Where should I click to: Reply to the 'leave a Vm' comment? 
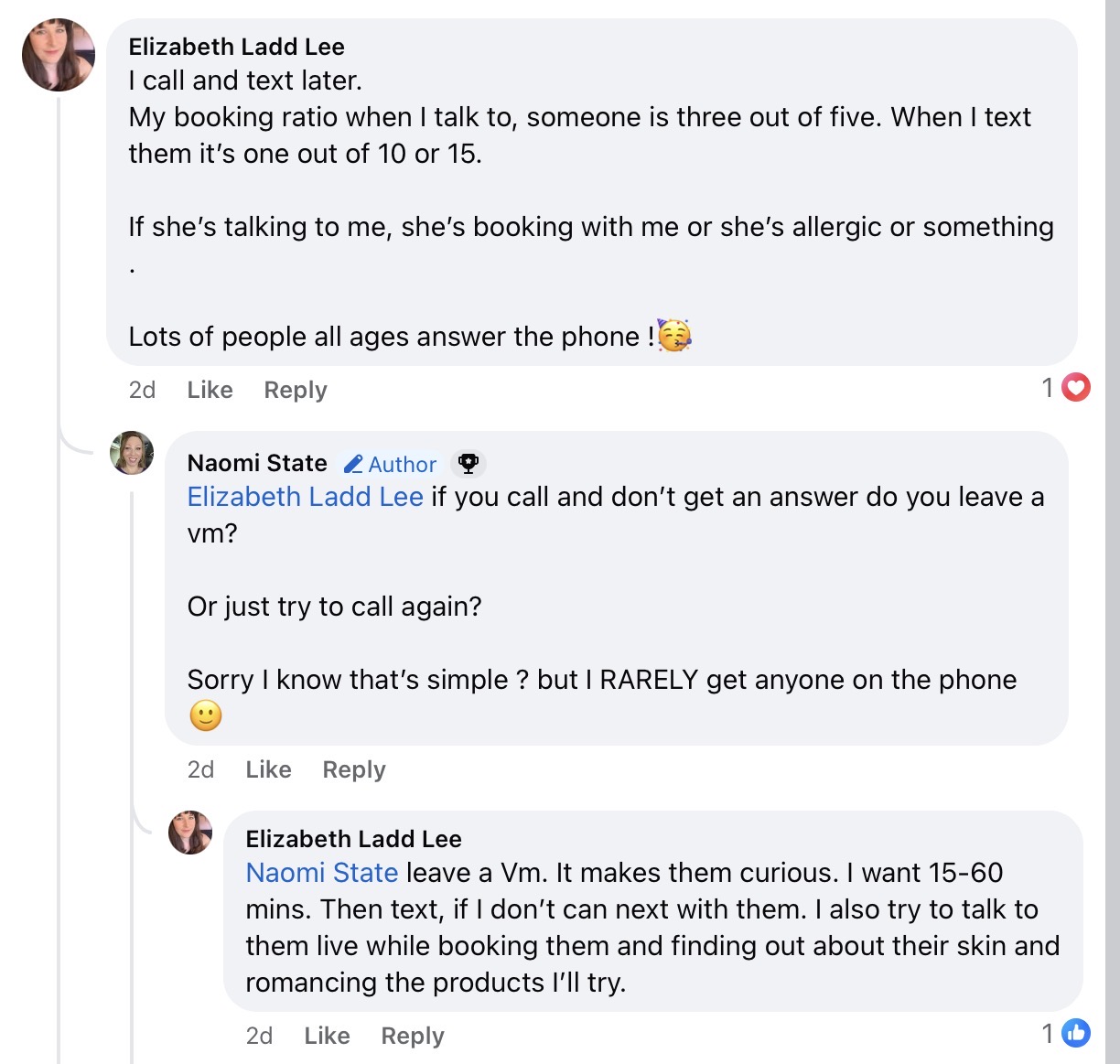[412, 1036]
